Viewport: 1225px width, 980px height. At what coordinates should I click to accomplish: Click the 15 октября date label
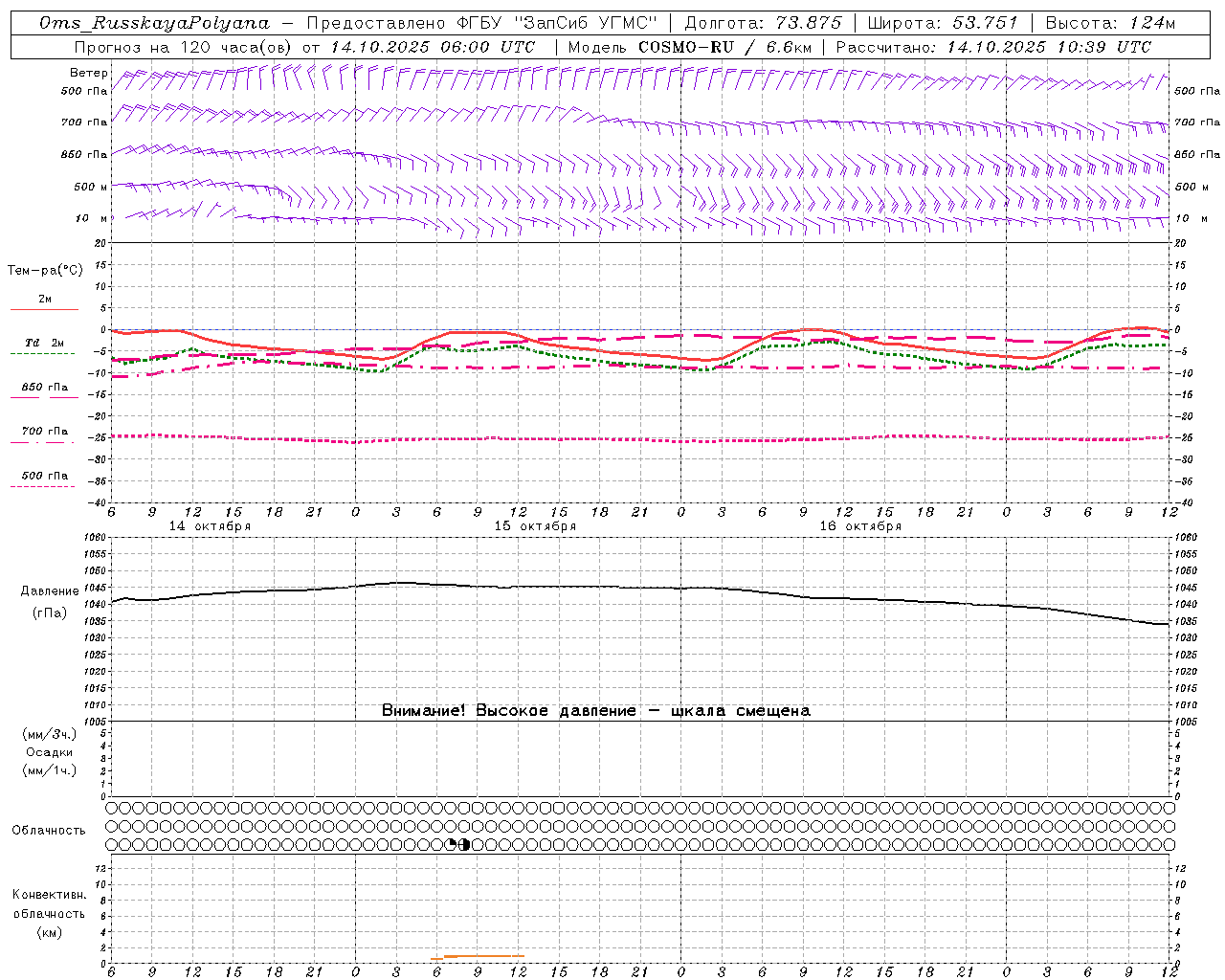[535, 526]
